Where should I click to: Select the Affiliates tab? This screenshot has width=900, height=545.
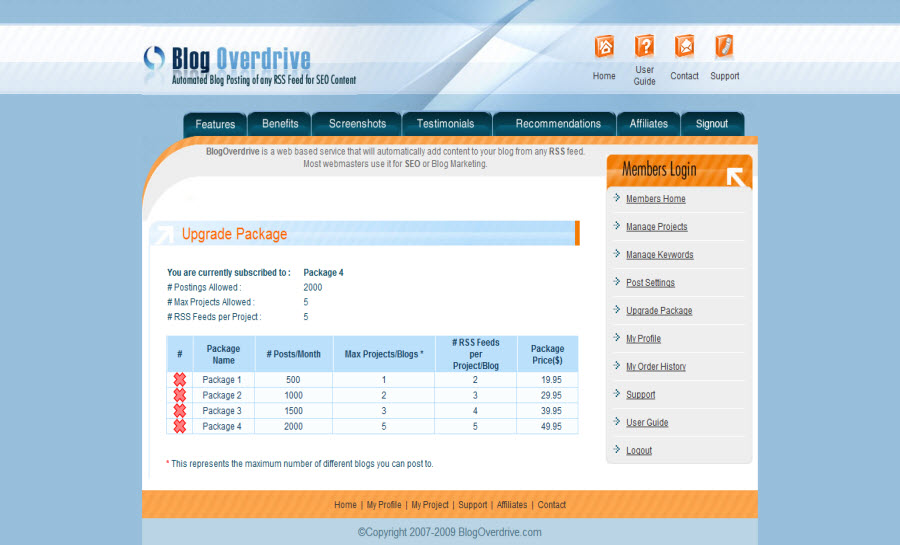649,124
